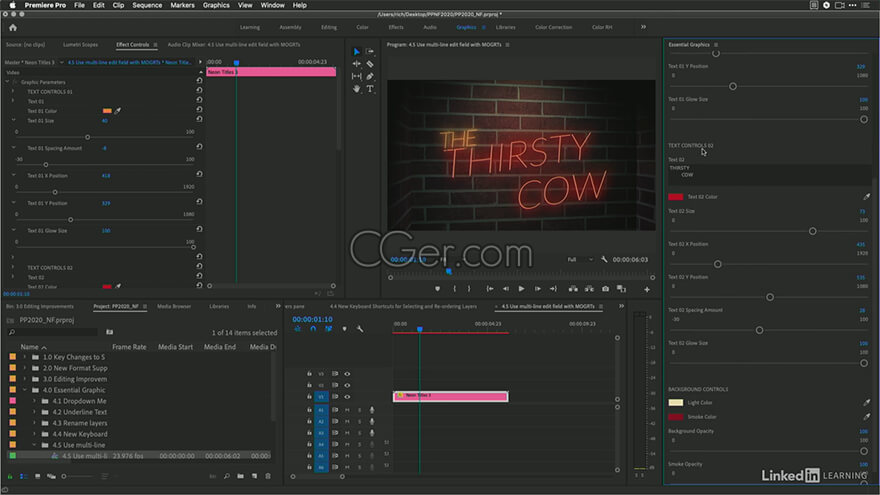Open Program monitor button editor plus
The width and height of the screenshot is (880, 495).
[x=647, y=290]
